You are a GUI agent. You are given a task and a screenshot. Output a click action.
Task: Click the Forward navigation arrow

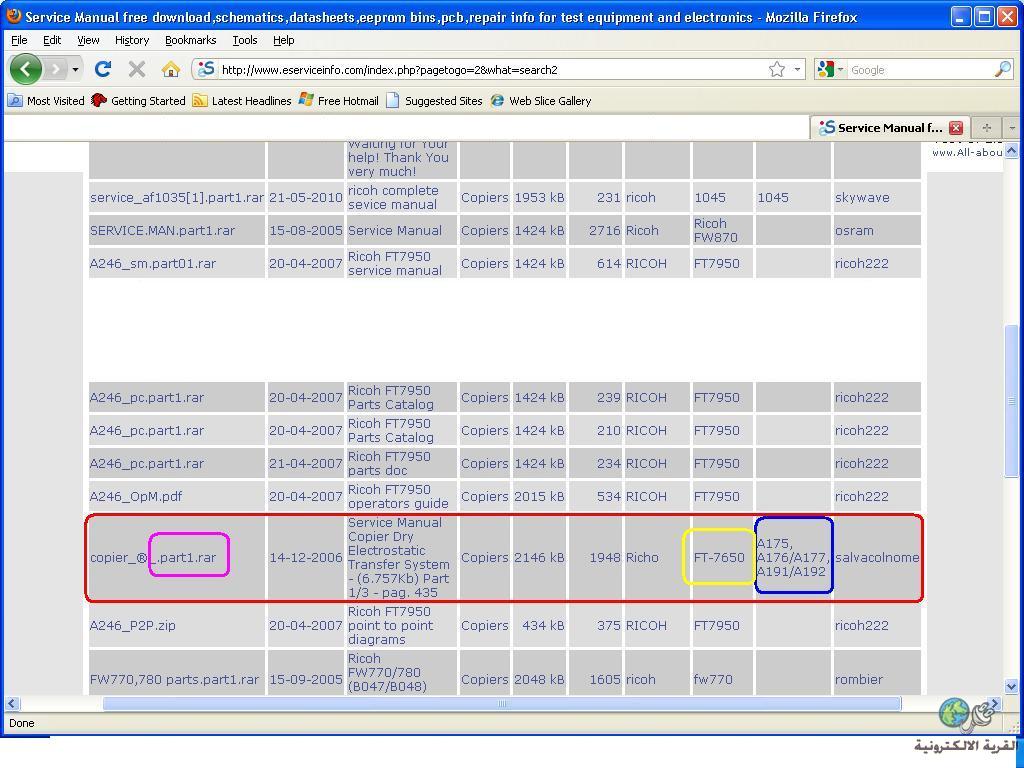[x=56, y=69]
